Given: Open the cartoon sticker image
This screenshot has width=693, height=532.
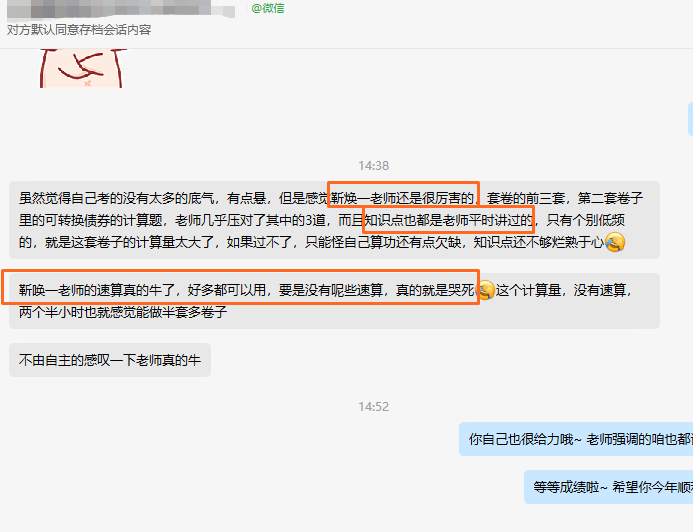Looking at the screenshot, I should [81, 68].
